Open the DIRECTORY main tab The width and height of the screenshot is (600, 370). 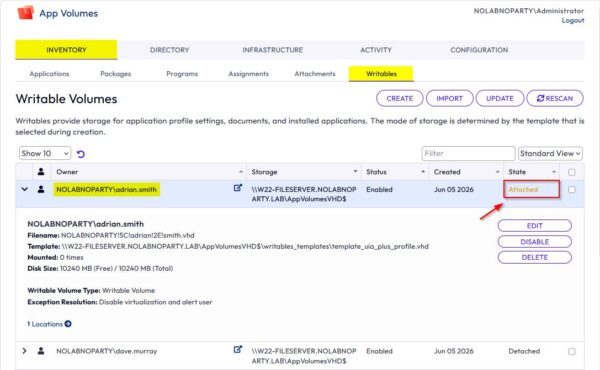click(169, 50)
